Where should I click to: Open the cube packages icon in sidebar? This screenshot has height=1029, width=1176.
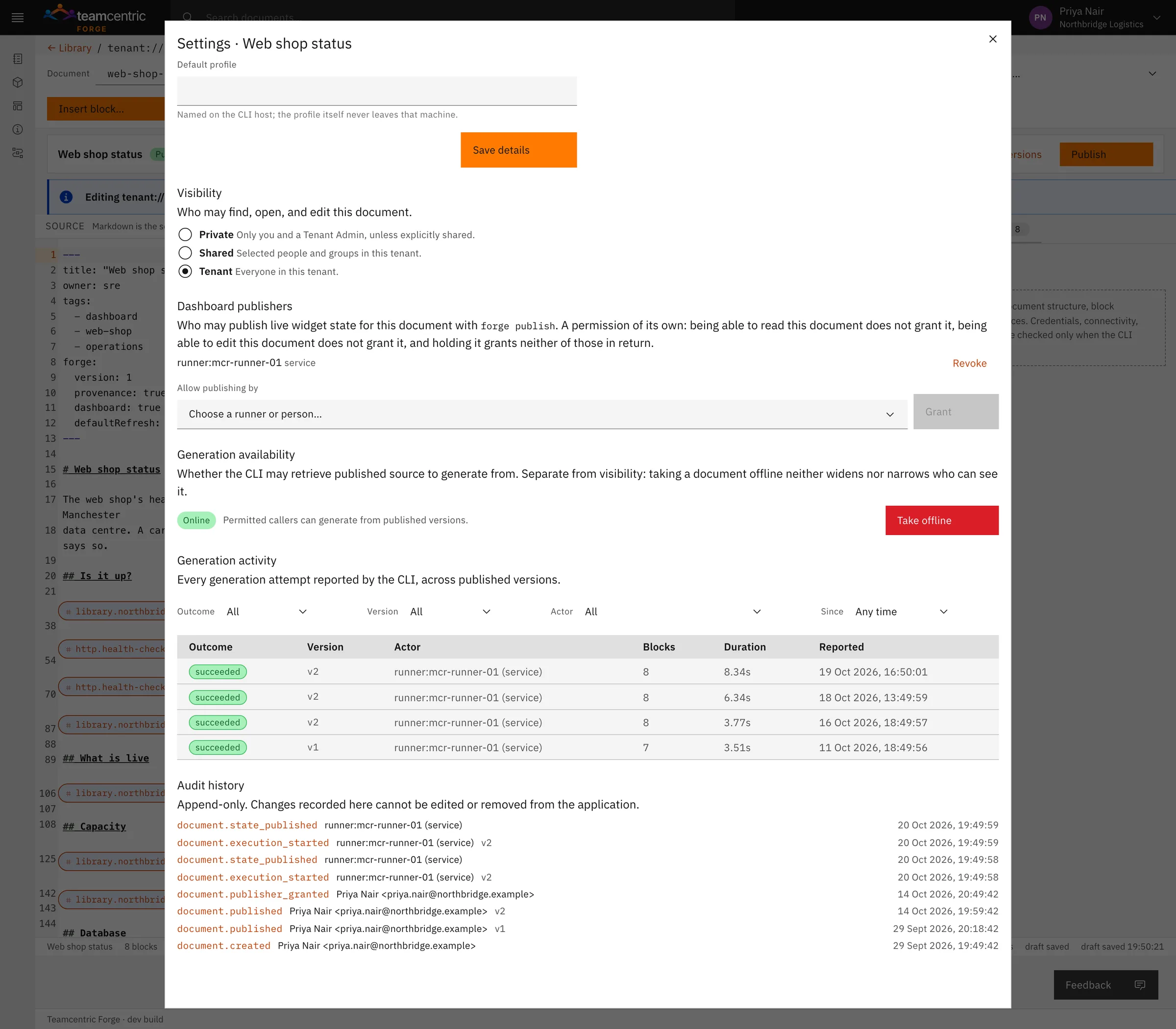pyautogui.click(x=18, y=82)
